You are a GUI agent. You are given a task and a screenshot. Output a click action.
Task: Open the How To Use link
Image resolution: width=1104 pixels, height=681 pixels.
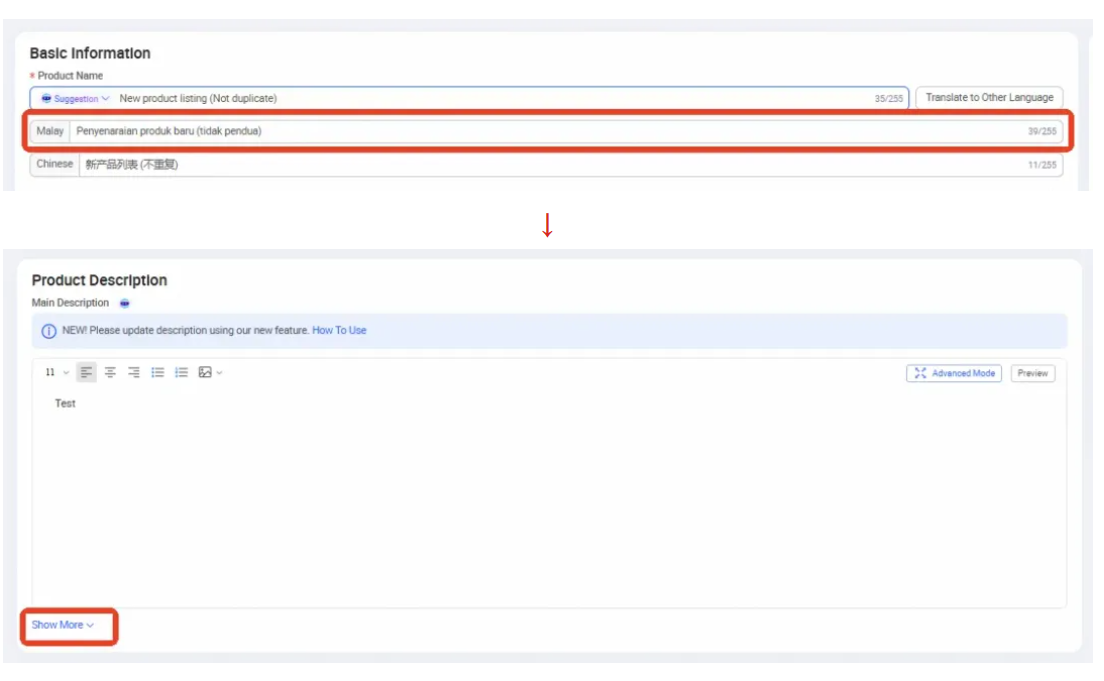click(x=339, y=330)
